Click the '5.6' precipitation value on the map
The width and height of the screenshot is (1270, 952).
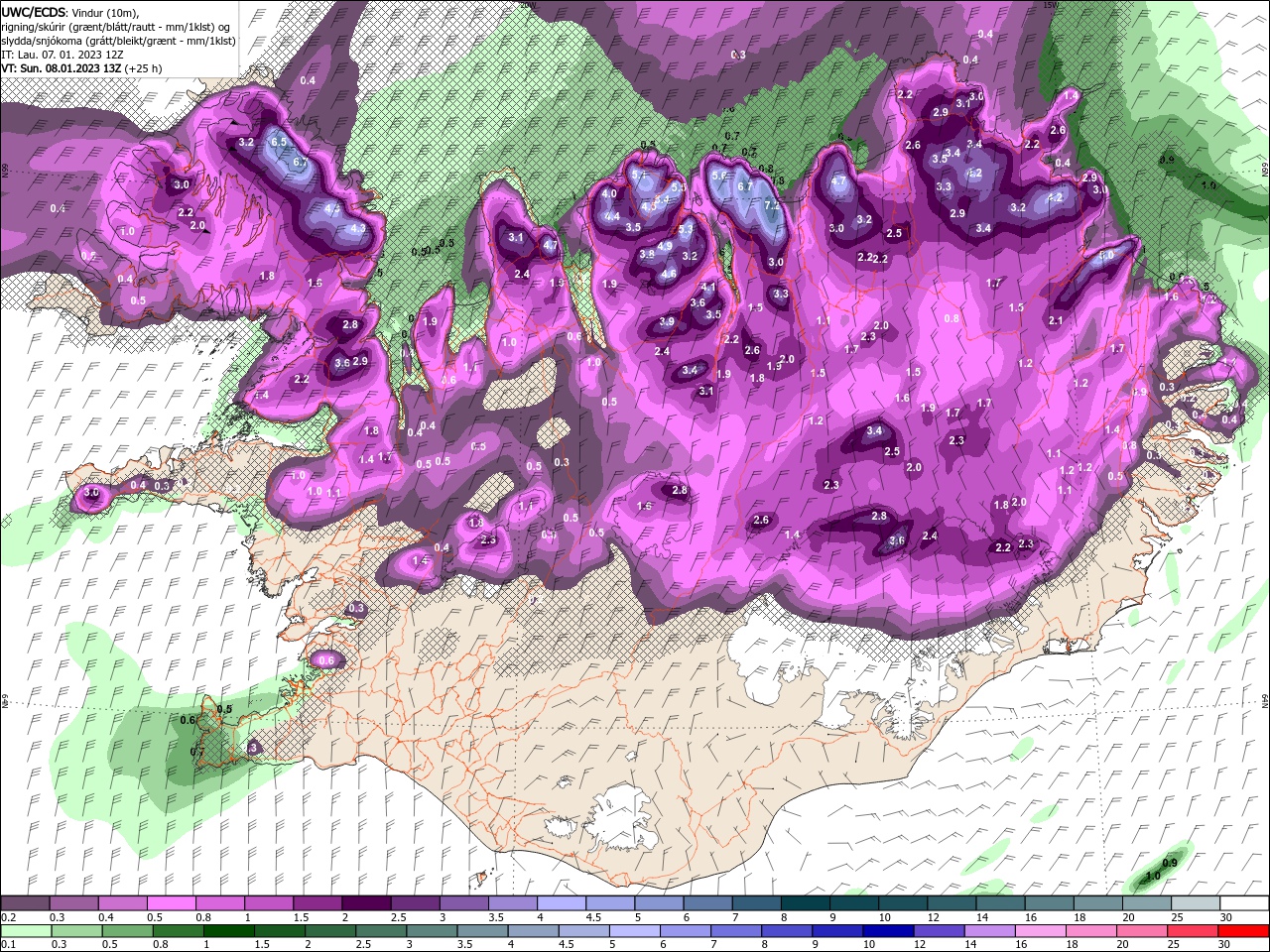[x=720, y=176]
